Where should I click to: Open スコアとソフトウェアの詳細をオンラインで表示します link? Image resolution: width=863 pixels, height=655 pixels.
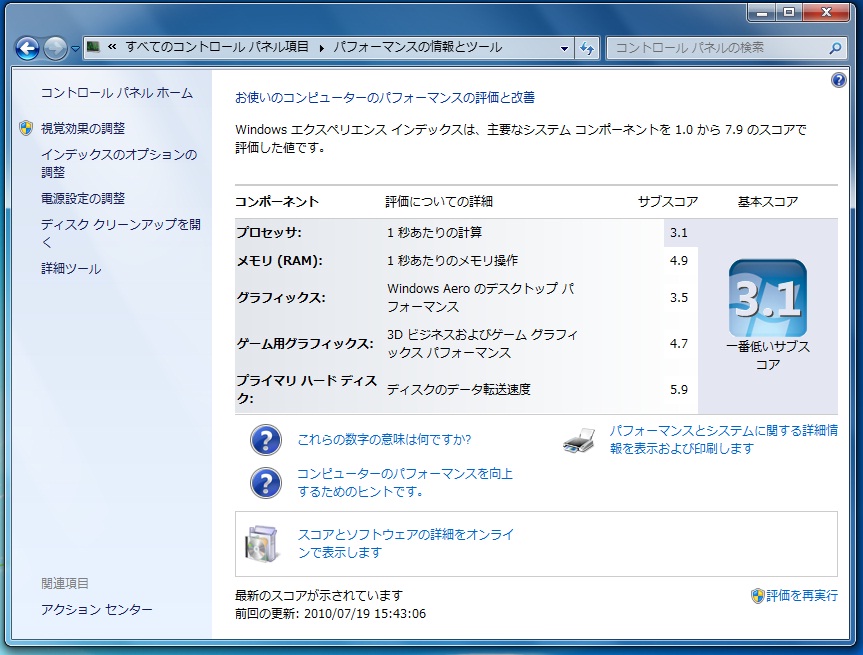pyautogui.click(x=406, y=543)
